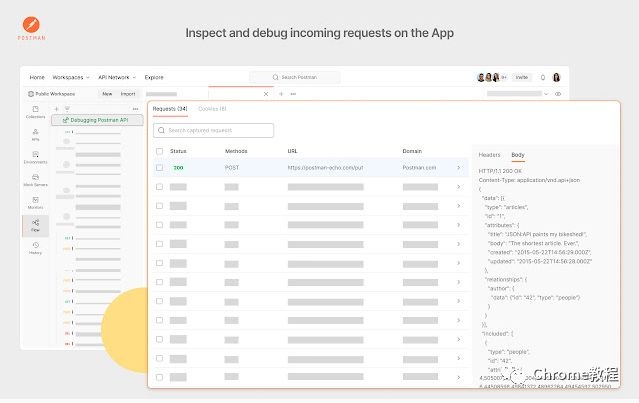The width and height of the screenshot is (639, 403).
Task: Toggle the checkbox in the last request row
Action: pyautogui.click(x=159, y=377)
